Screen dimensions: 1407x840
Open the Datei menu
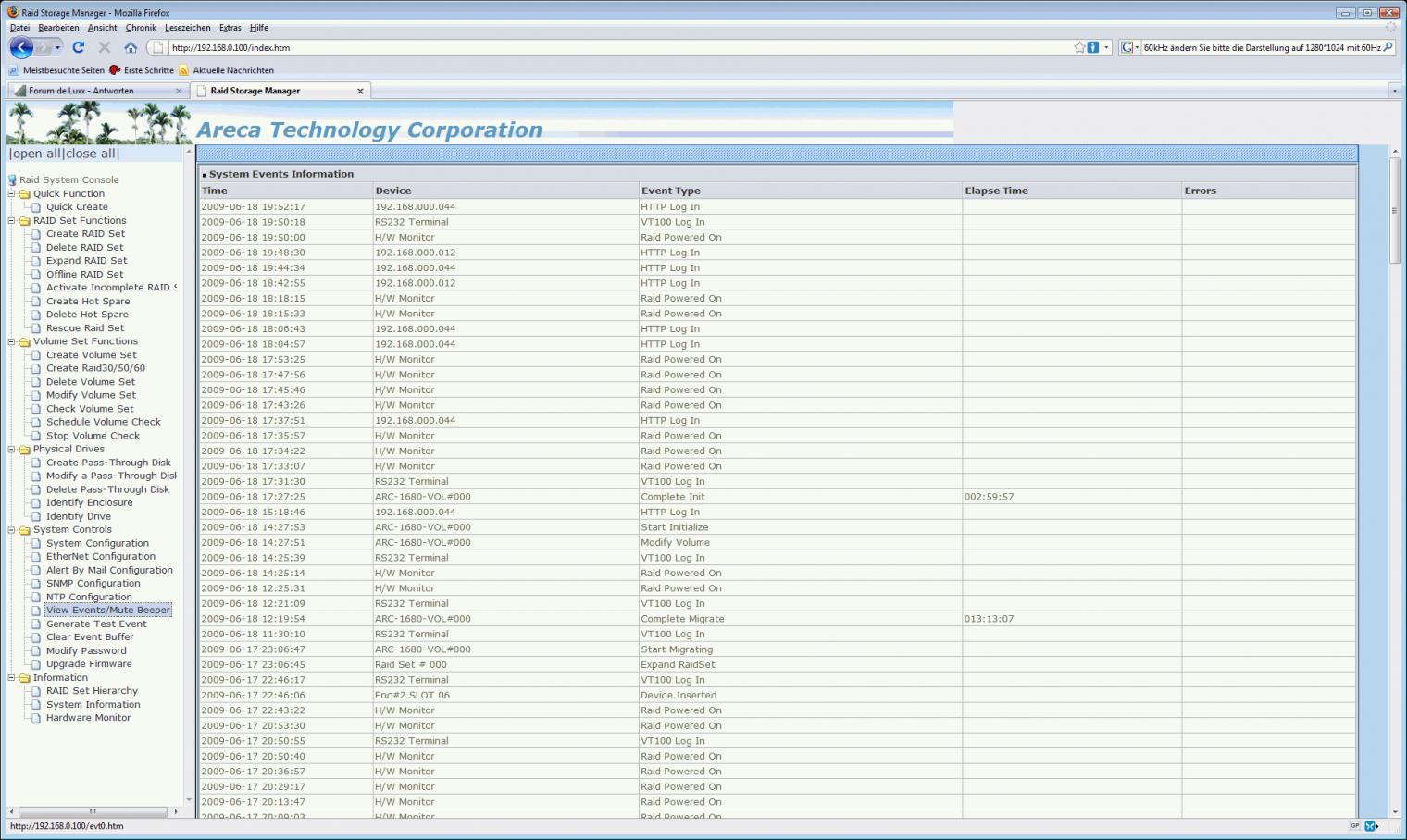coord(19,28)
